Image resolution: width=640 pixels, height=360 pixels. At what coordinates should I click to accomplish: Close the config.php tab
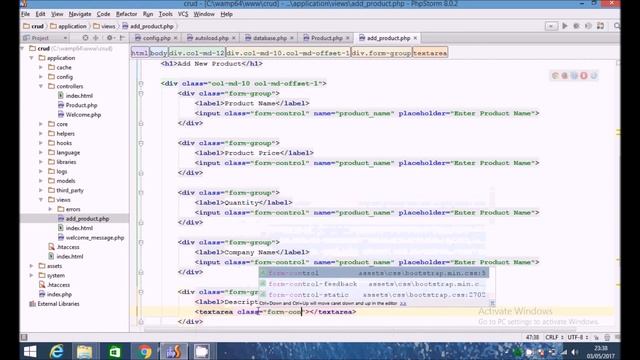coord(176,38)
